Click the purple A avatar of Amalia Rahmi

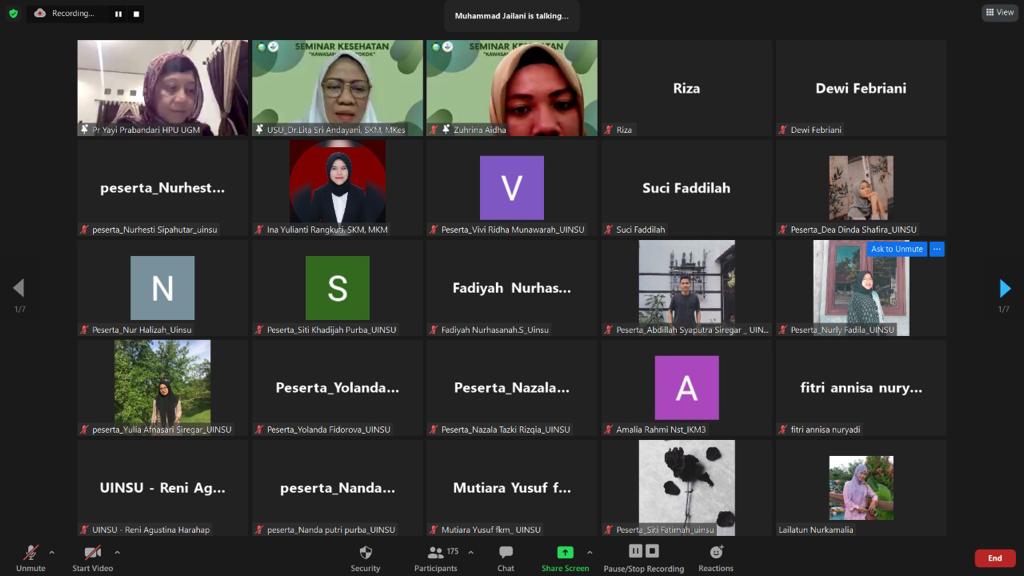point(686,388)
